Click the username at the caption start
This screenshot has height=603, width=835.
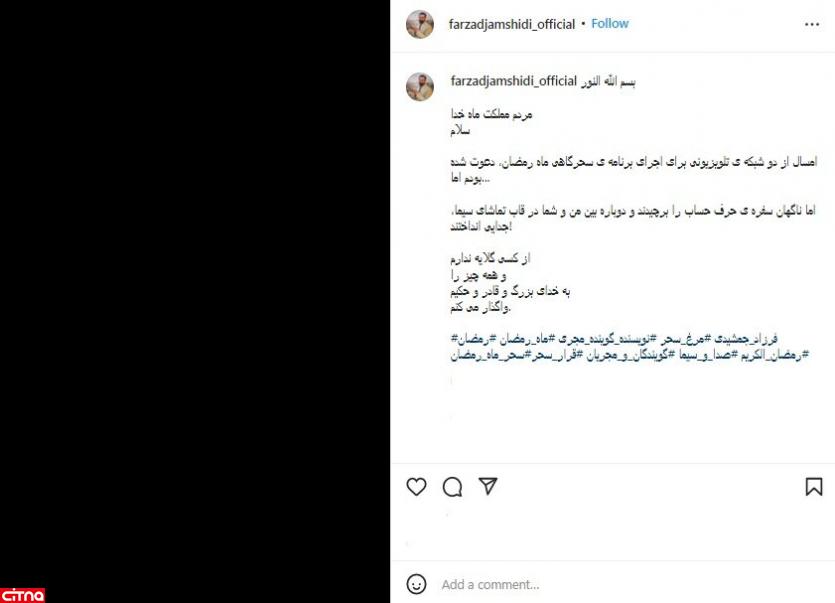(x=513, y=81)
